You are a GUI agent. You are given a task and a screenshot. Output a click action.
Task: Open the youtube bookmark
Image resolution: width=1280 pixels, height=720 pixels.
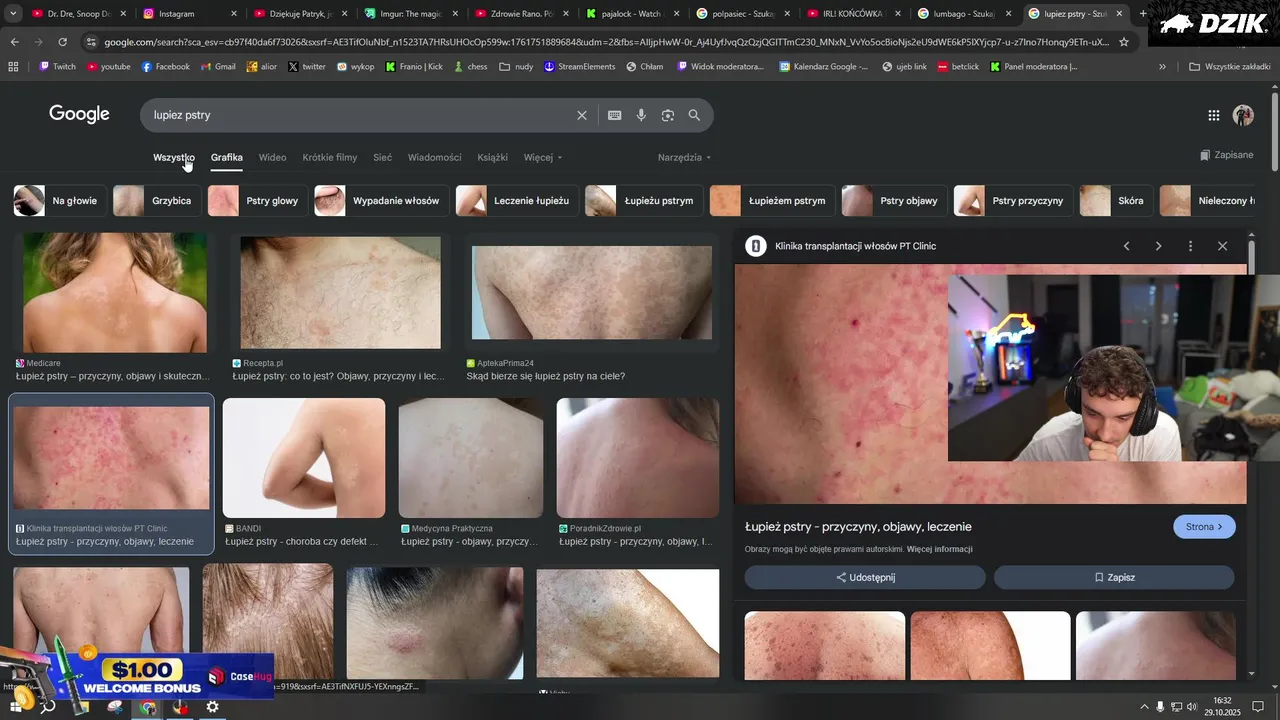click(x=109, y=66)
